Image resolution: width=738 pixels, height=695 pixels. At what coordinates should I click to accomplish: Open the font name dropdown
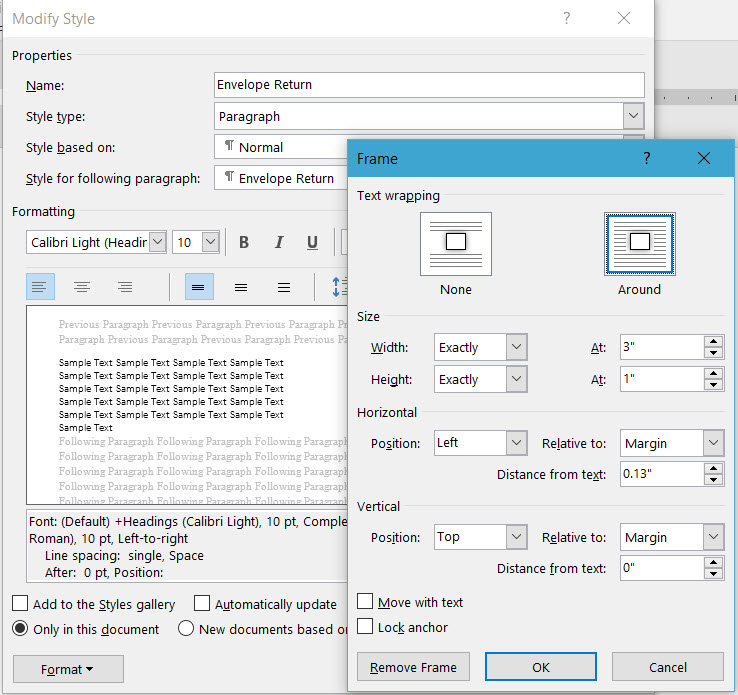(158, 242)
